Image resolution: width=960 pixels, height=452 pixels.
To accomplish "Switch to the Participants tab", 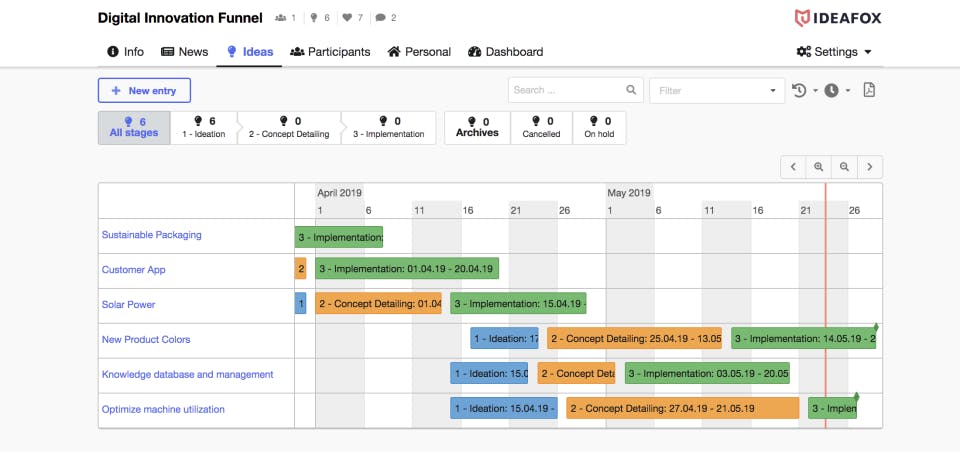I will pyautogui.click(x=330, y=52).
